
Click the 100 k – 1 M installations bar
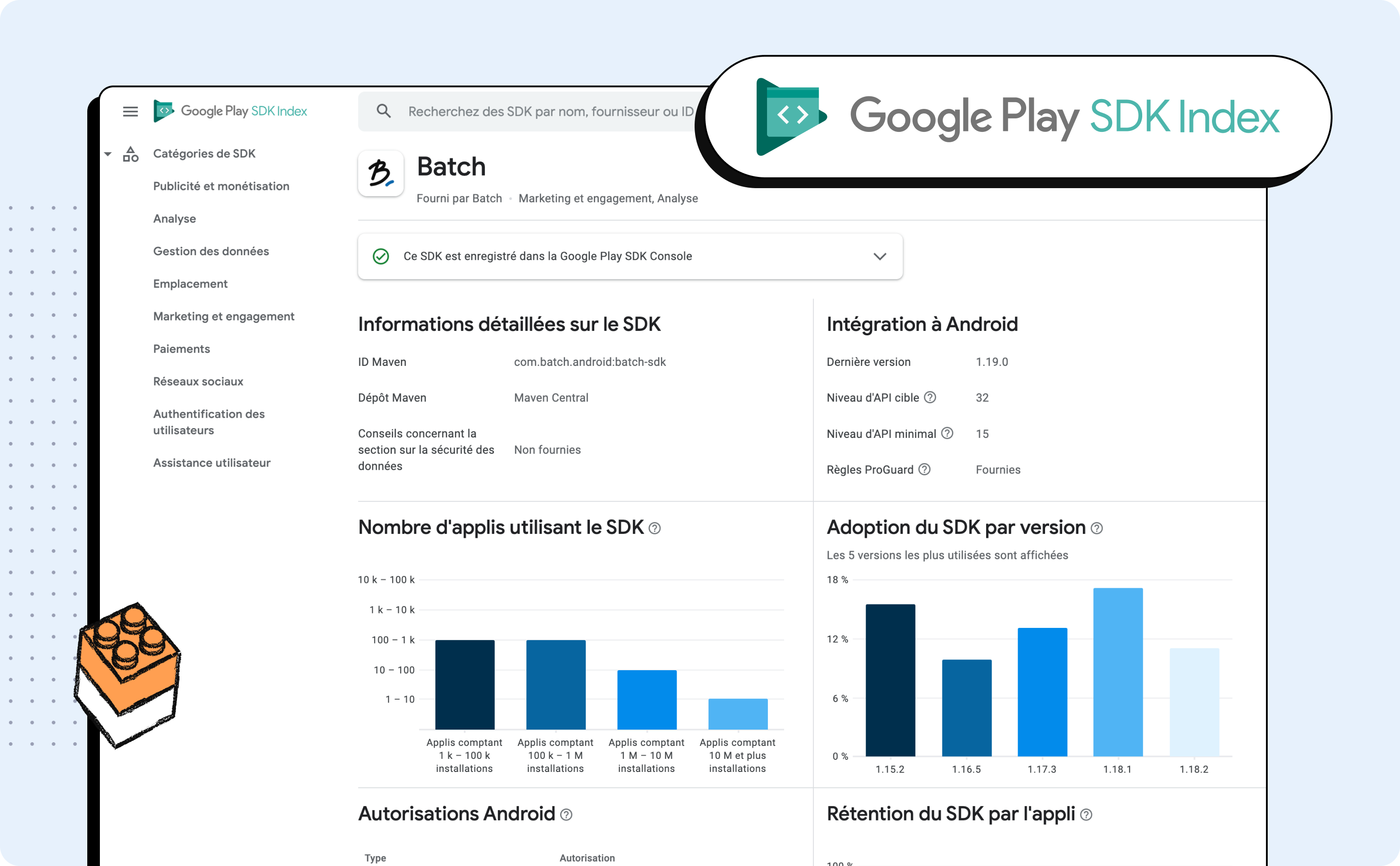point(556,685)
